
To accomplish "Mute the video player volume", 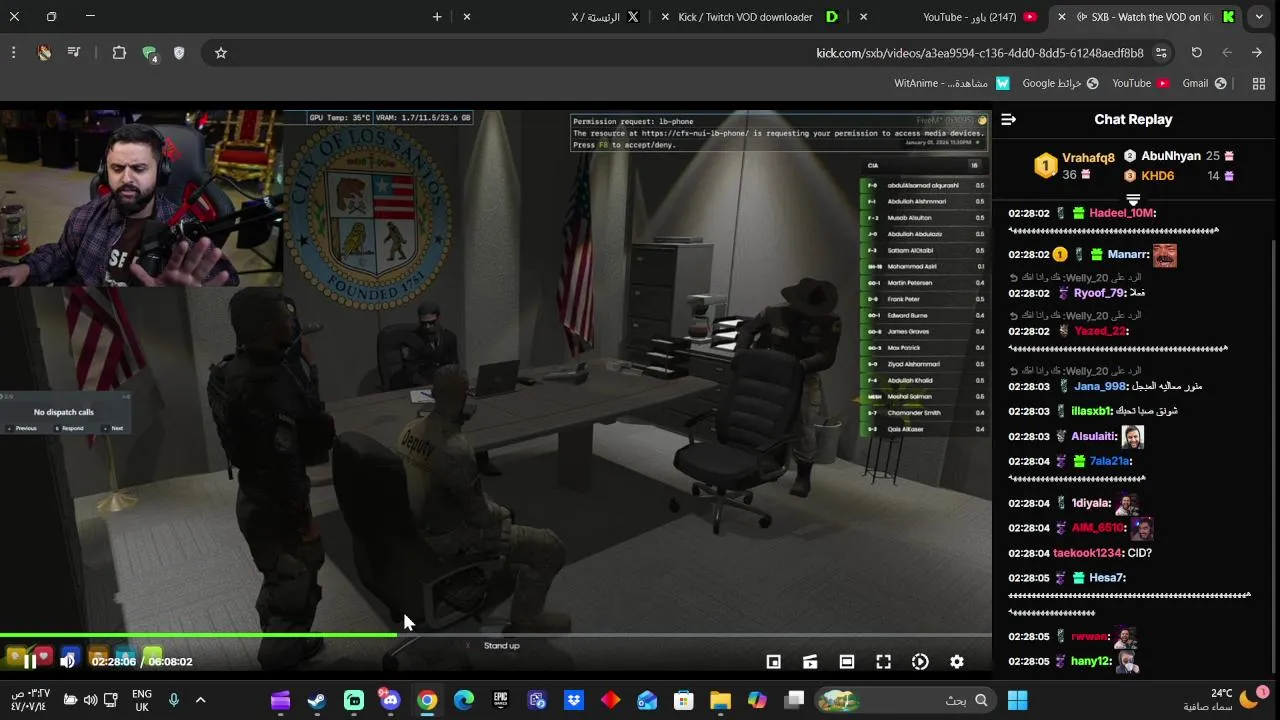I will pos(67,661).
